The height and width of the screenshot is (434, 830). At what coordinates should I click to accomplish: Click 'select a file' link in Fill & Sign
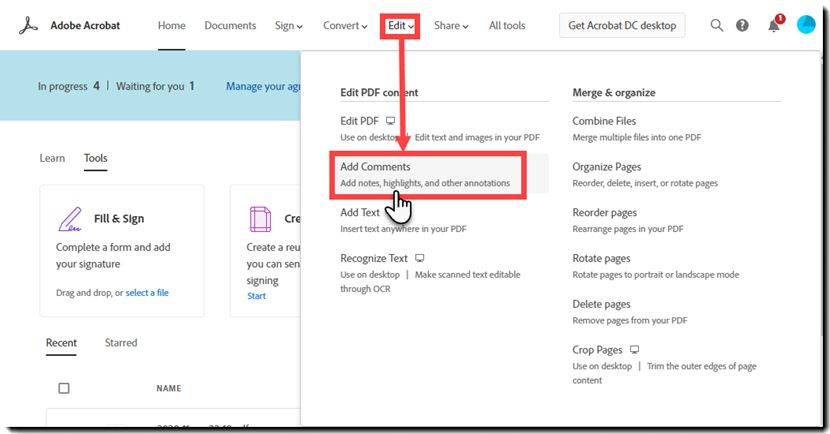[x=147, y=293]
